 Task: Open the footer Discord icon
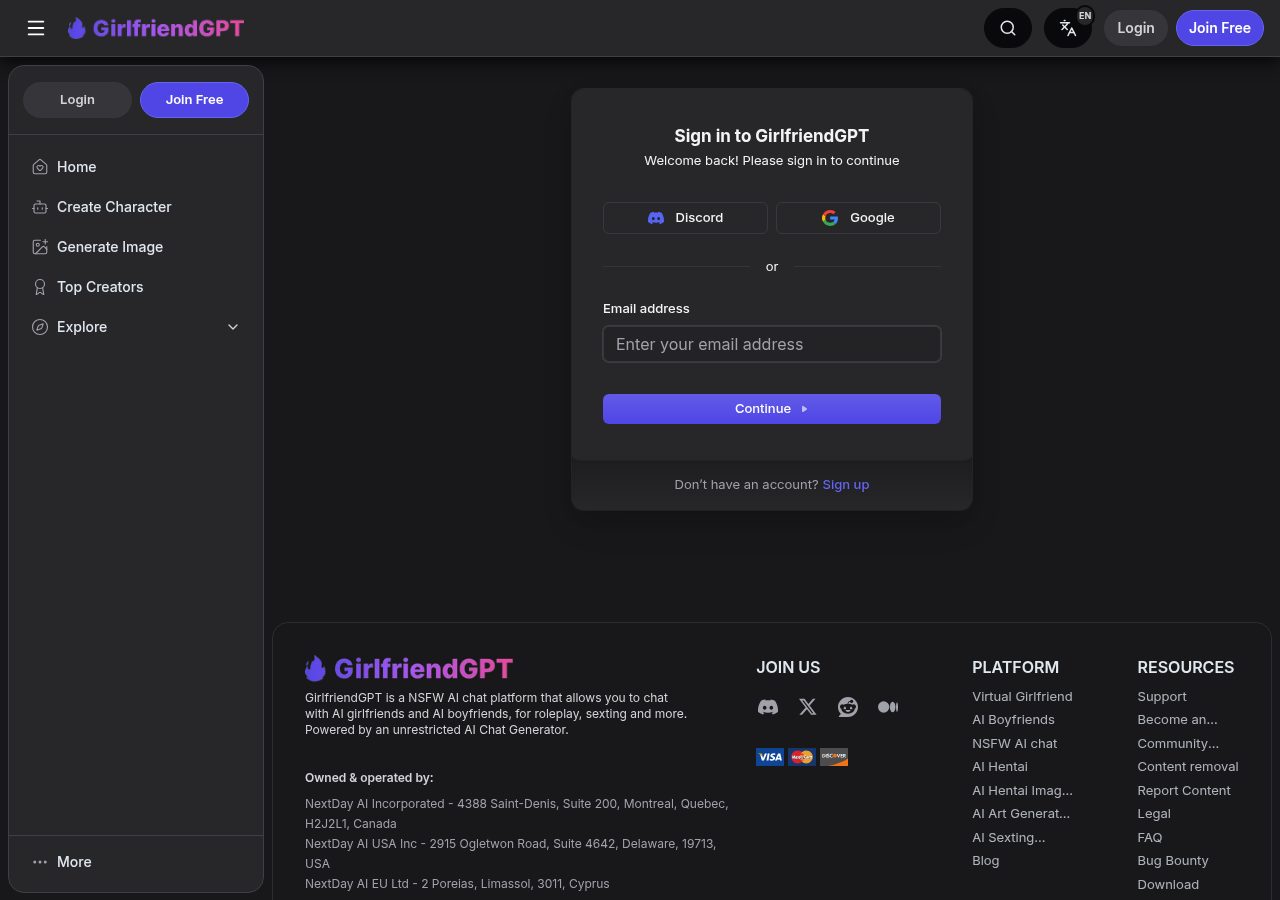768,707
